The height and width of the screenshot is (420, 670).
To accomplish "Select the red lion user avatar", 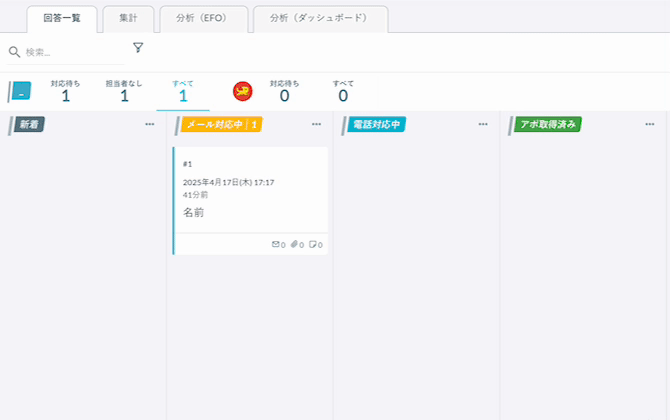I will 243,91.
